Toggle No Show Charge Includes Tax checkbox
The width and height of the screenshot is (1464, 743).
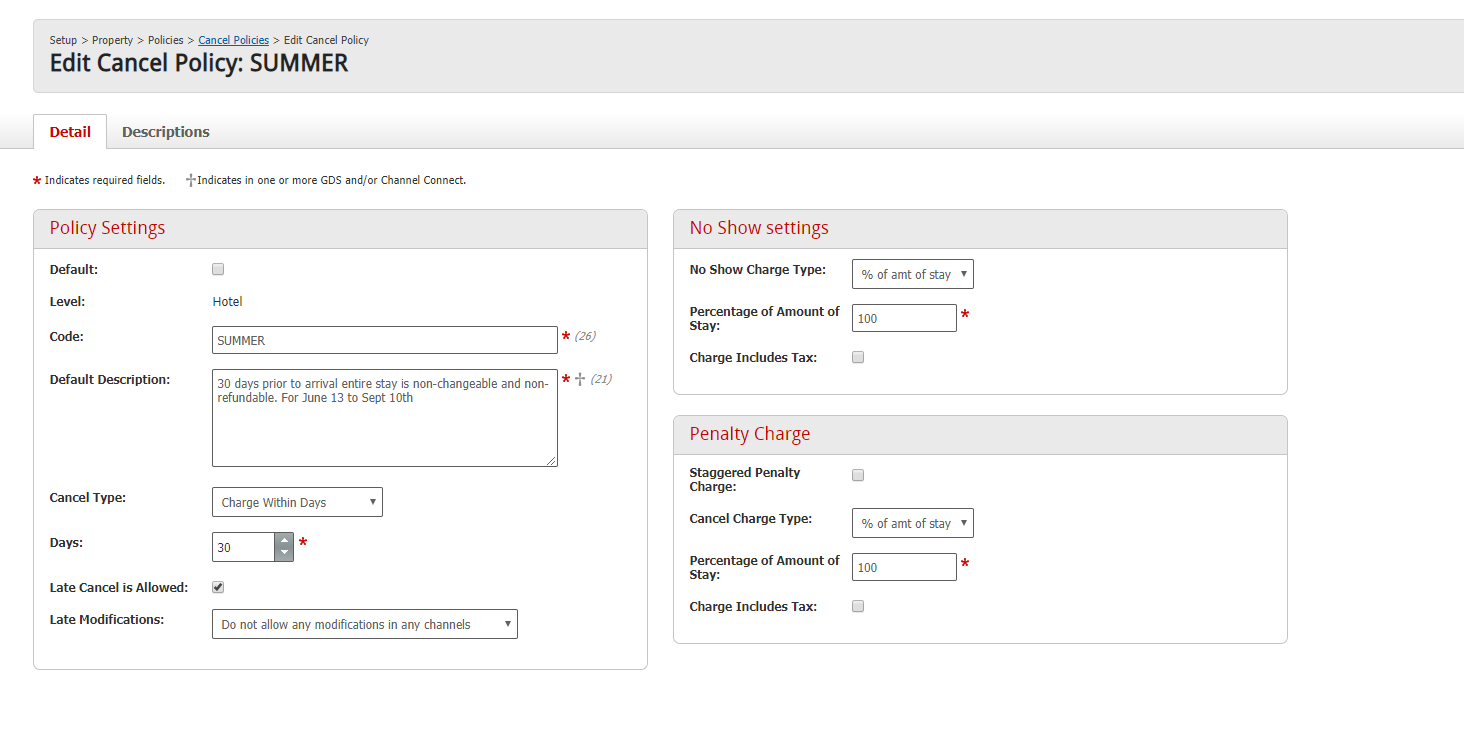tap(858, 357)
